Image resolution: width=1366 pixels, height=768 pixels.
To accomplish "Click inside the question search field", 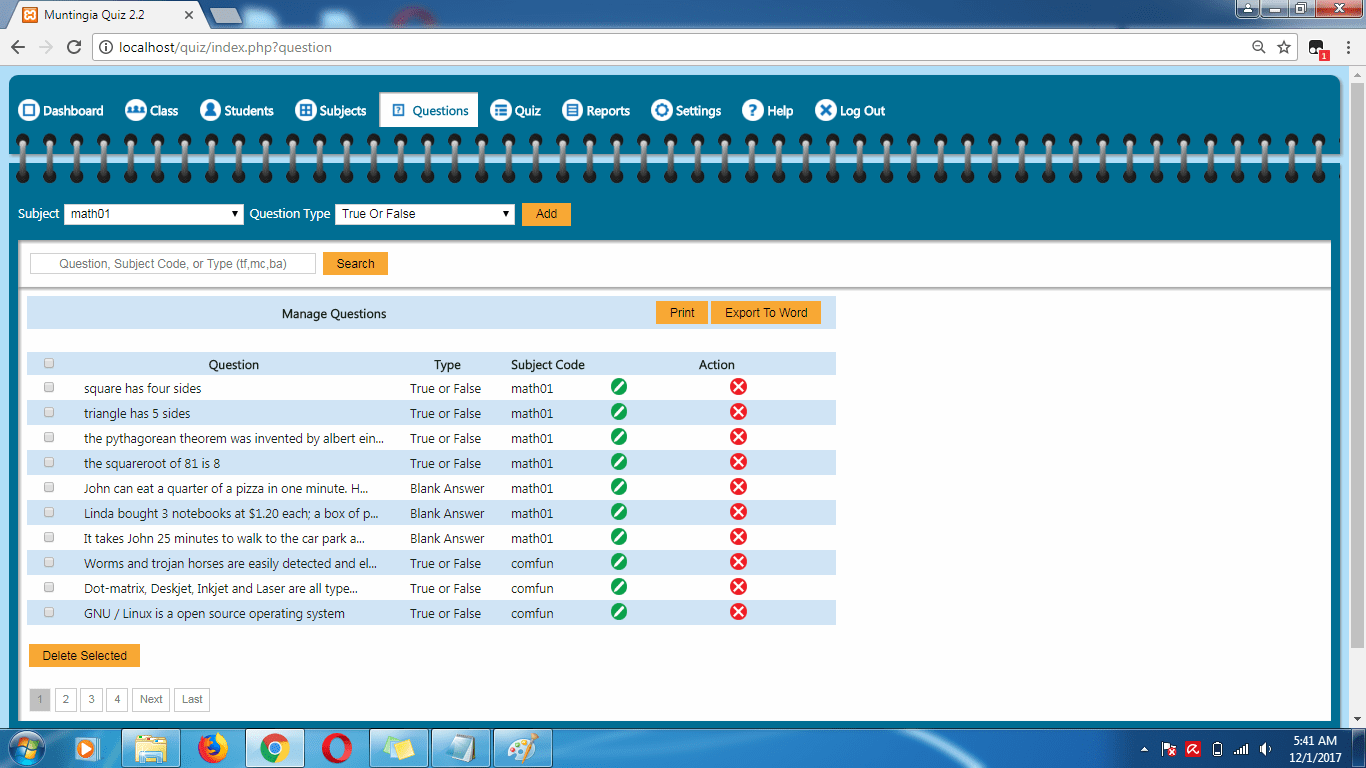I will (x=172, y=263).
